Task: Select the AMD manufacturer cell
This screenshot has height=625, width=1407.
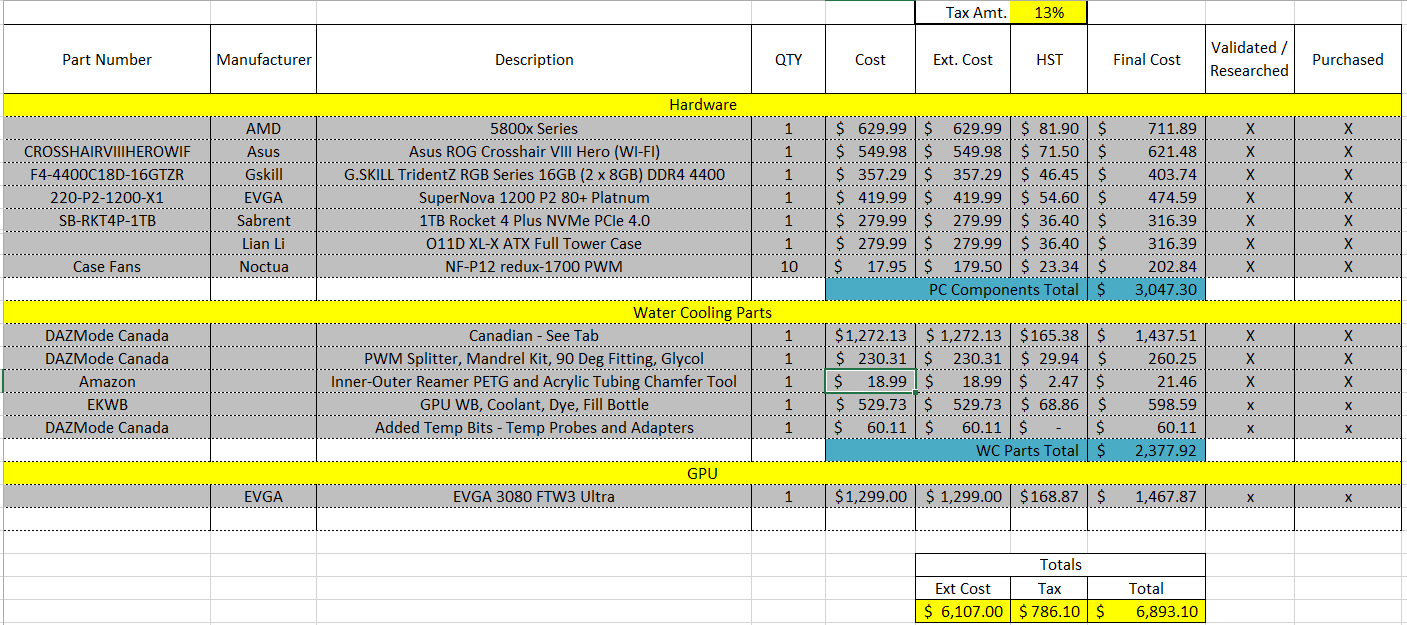Action: [x=264, y=129]
